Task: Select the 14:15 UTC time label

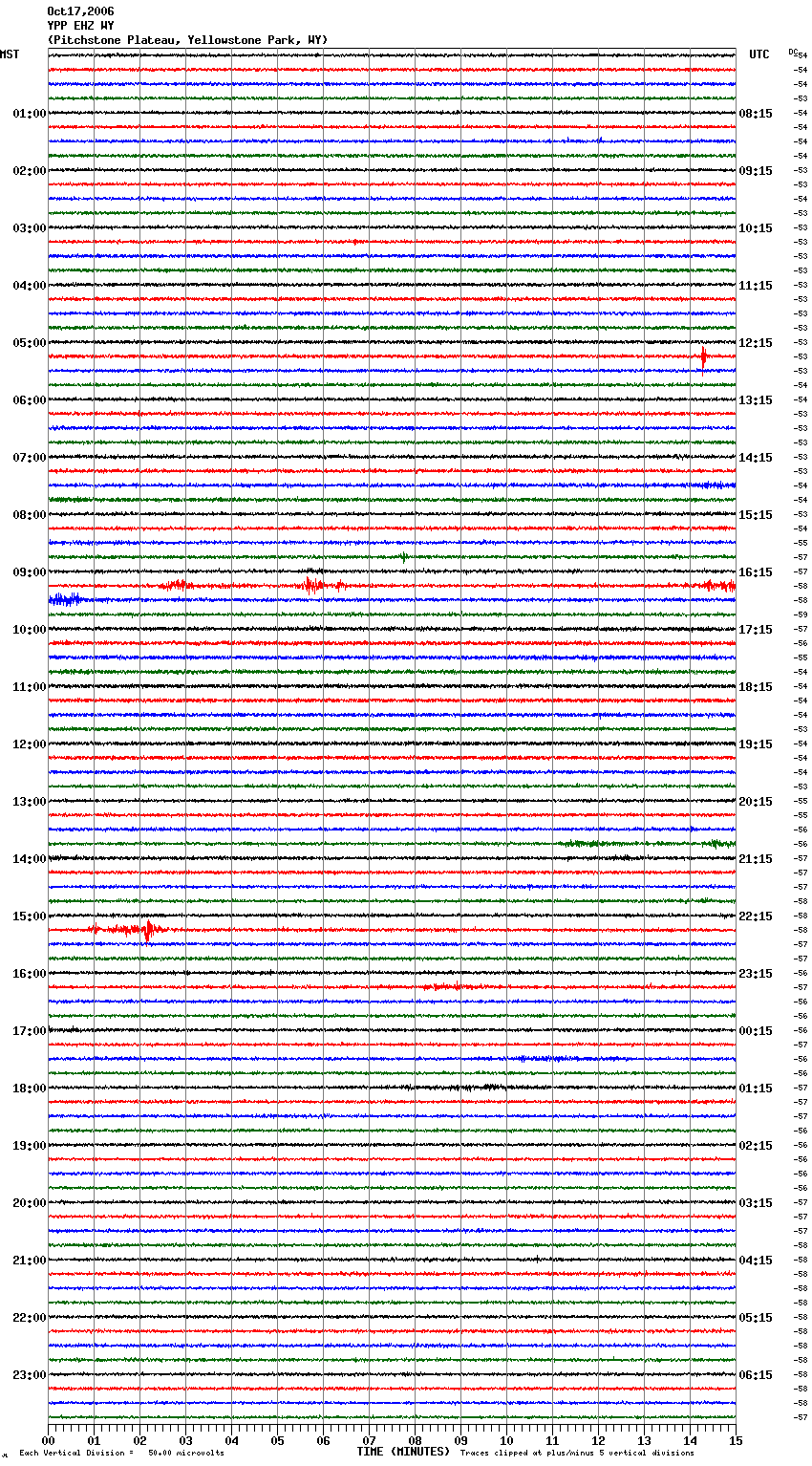Action: (x=756, y=458)
